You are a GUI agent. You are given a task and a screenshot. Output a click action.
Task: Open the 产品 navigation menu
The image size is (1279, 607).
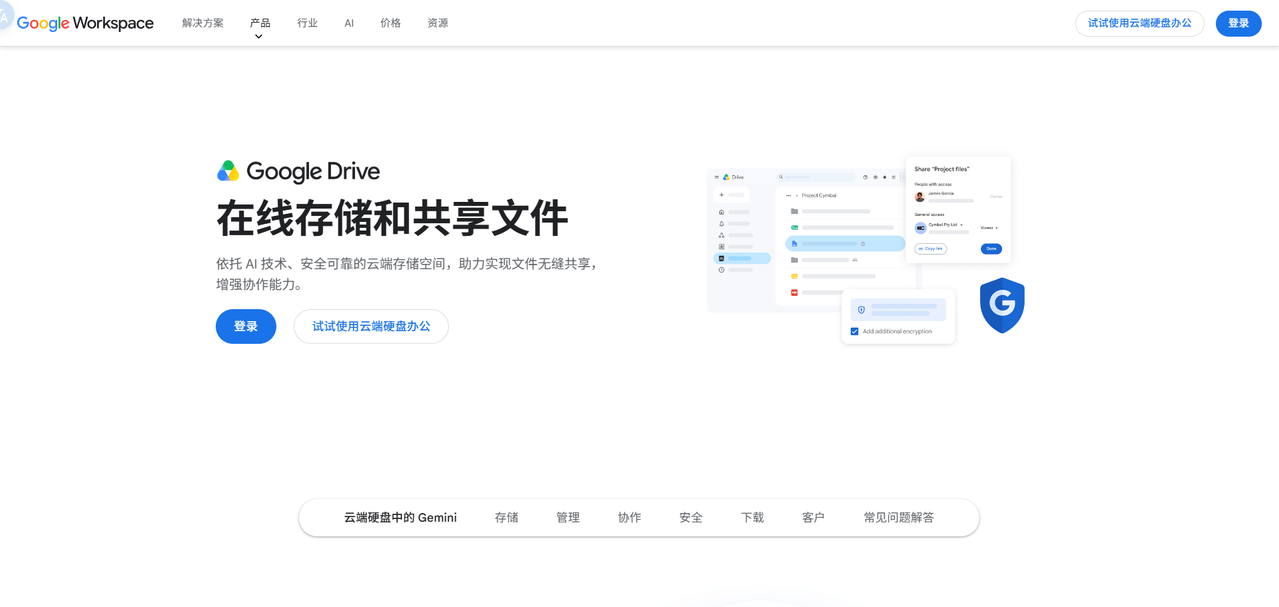coord(260,23)
